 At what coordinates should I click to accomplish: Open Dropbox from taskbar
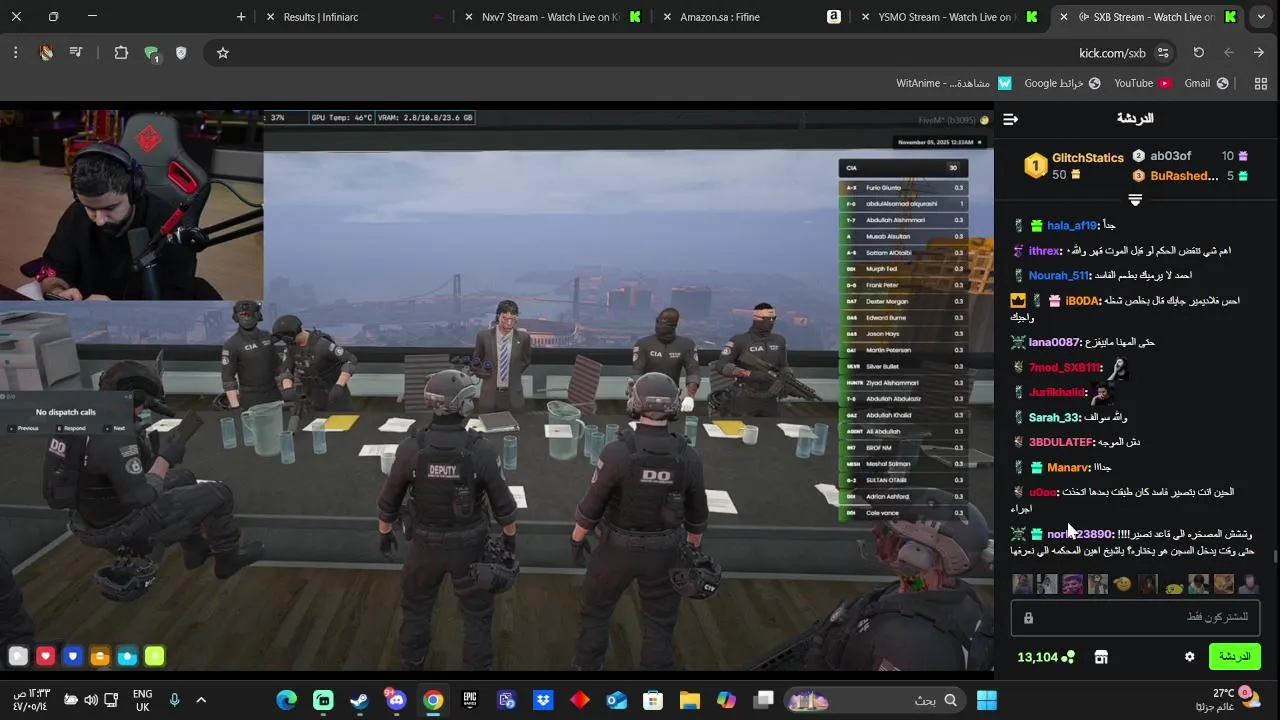543,700
